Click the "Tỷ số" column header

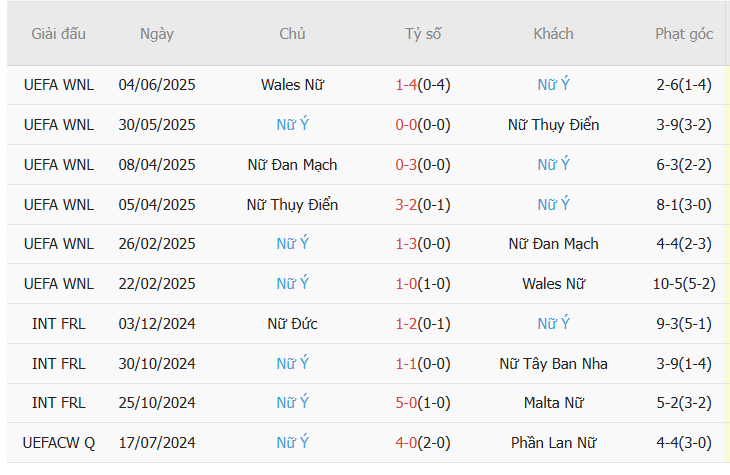click(x=423, y=34)
